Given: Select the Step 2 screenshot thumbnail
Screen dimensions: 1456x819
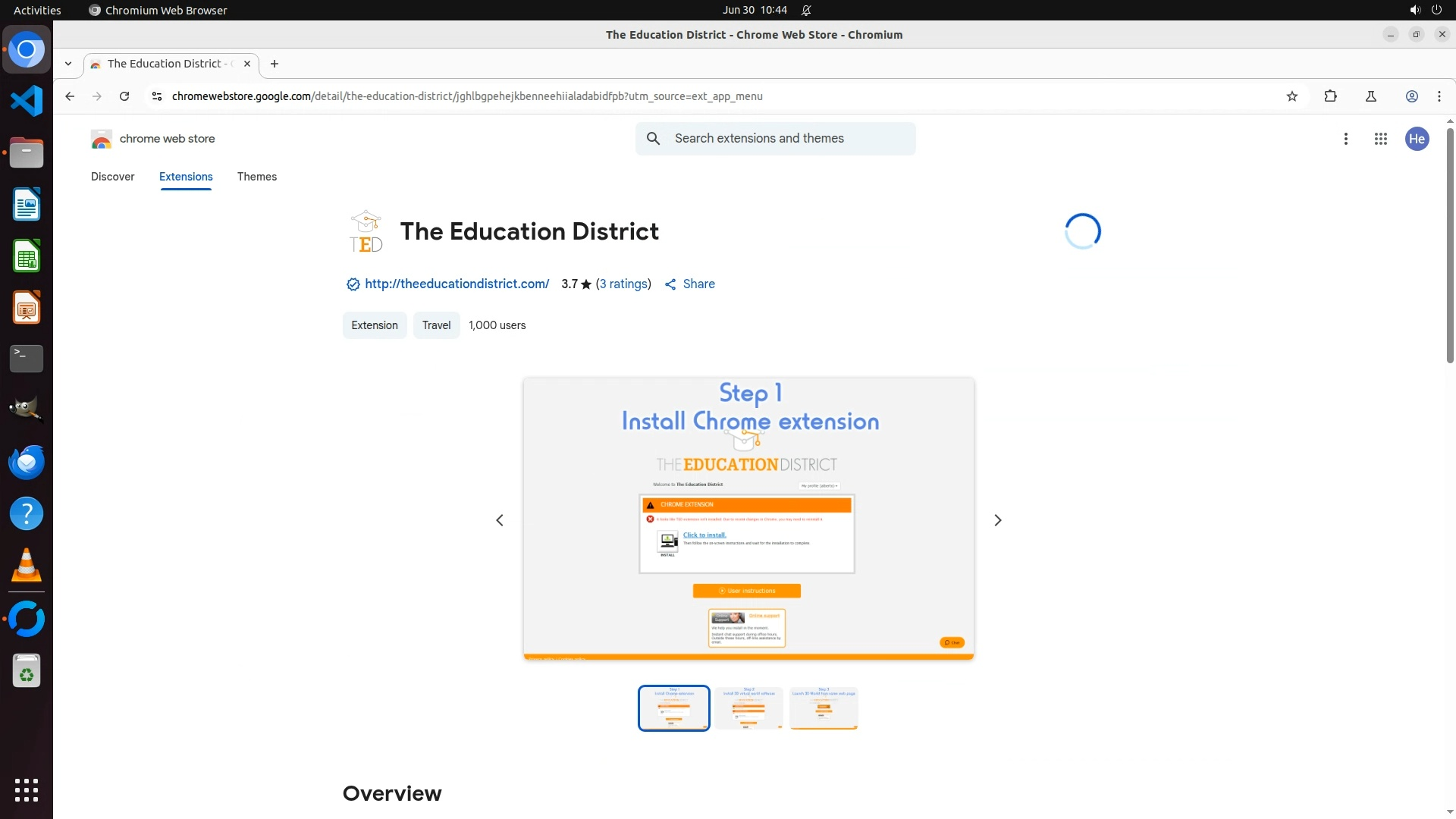Looking at the screenshot, I should pos(748,708).
